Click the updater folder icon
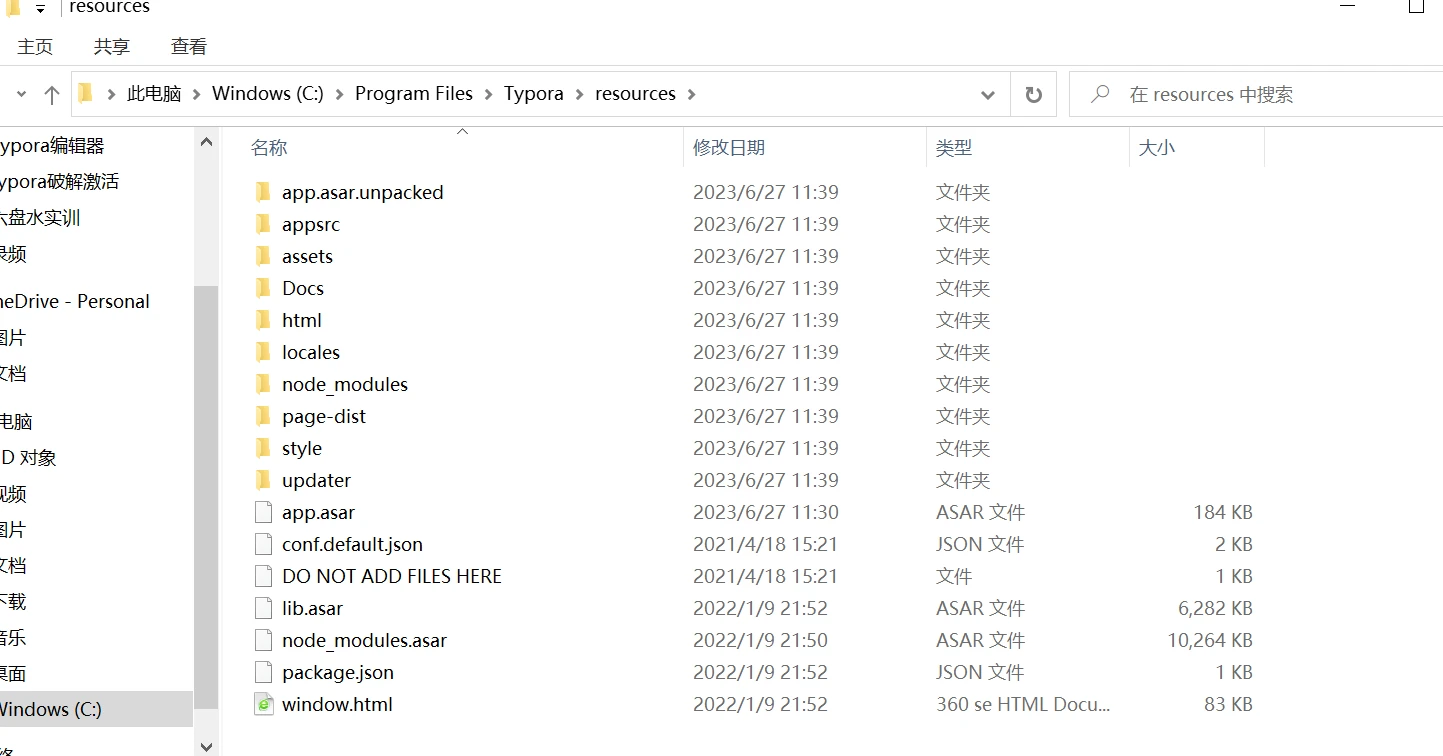1443x756 pixels. (x=263, y=480)
